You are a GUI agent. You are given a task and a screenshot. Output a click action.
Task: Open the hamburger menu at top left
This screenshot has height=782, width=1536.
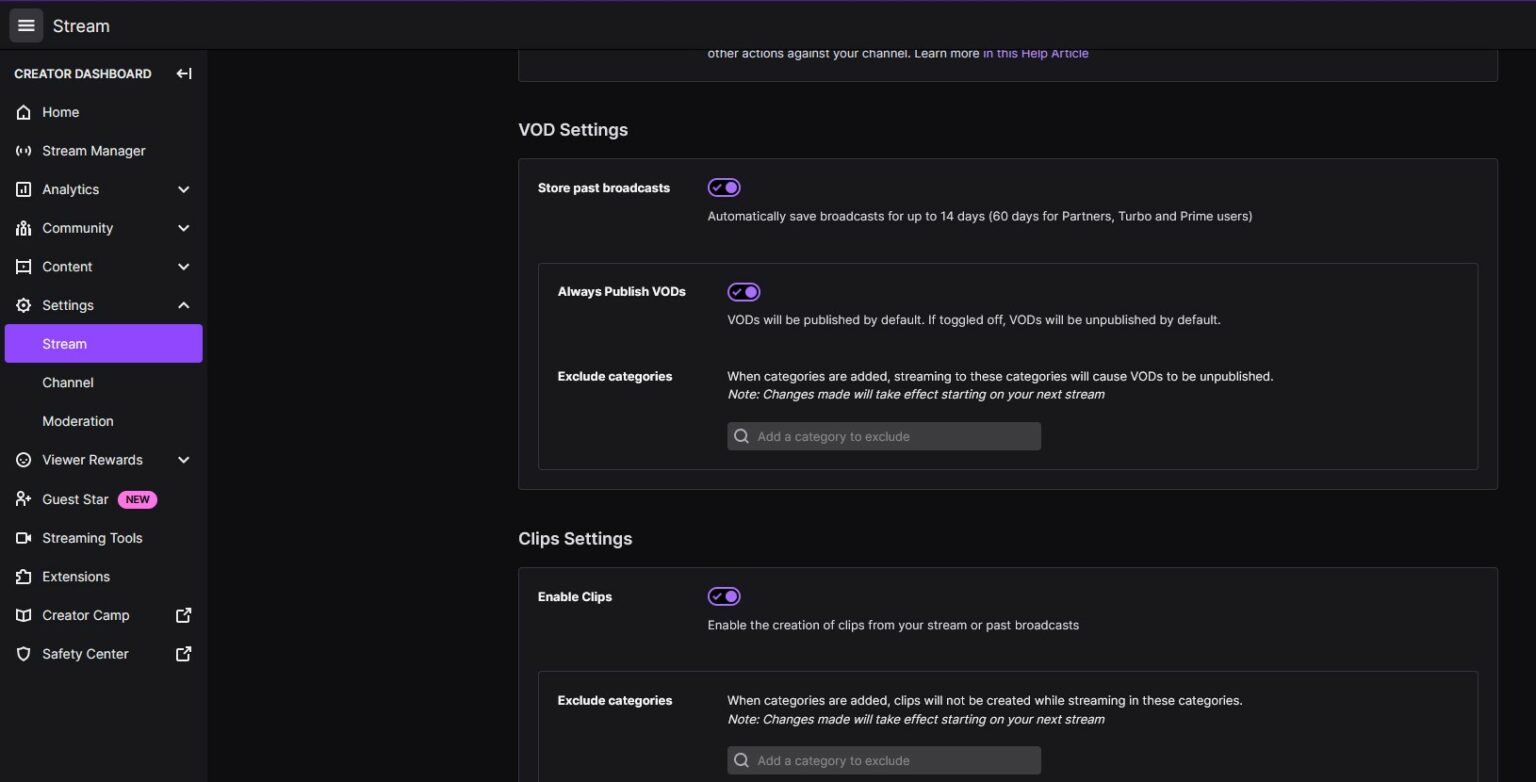click(26, 25)
